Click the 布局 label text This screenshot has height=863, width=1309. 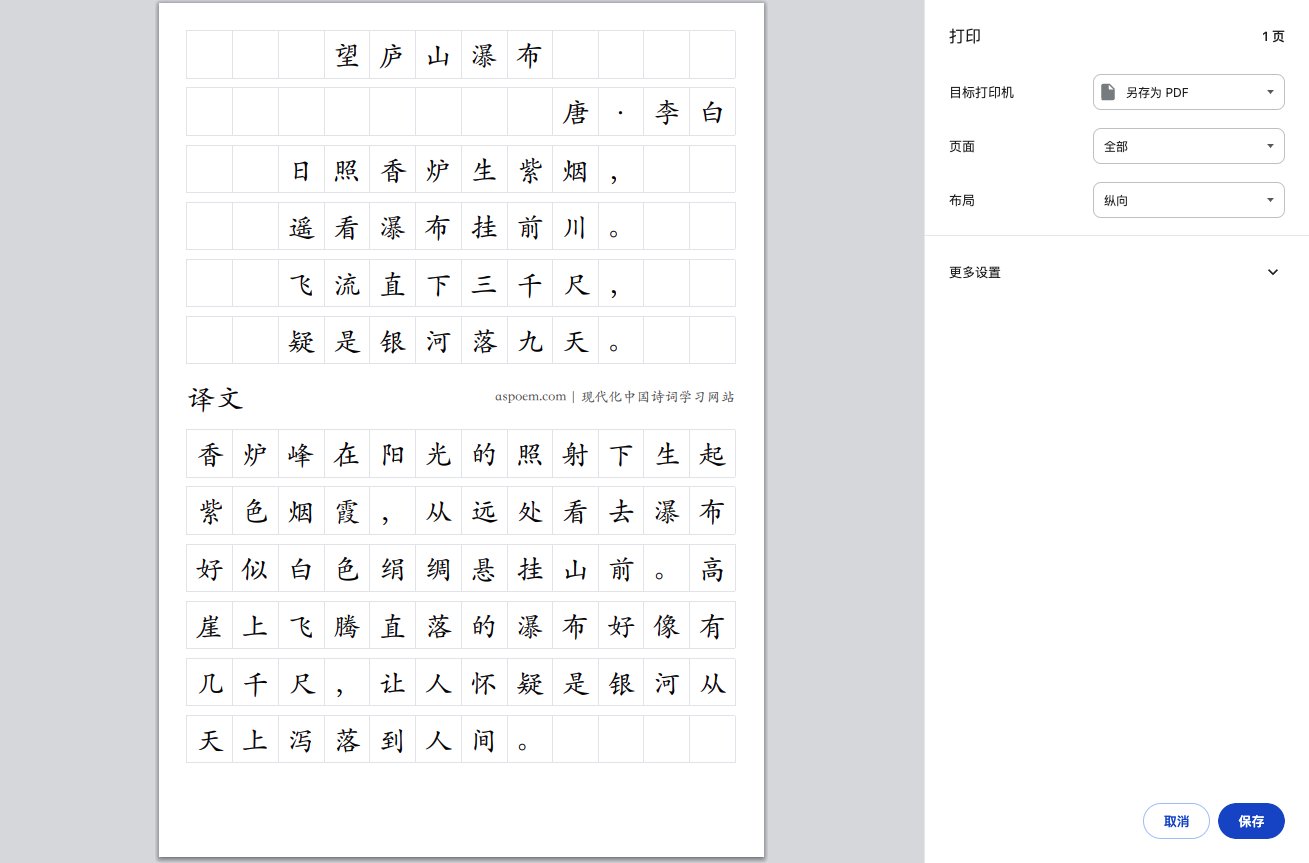(x=962, y=200)
